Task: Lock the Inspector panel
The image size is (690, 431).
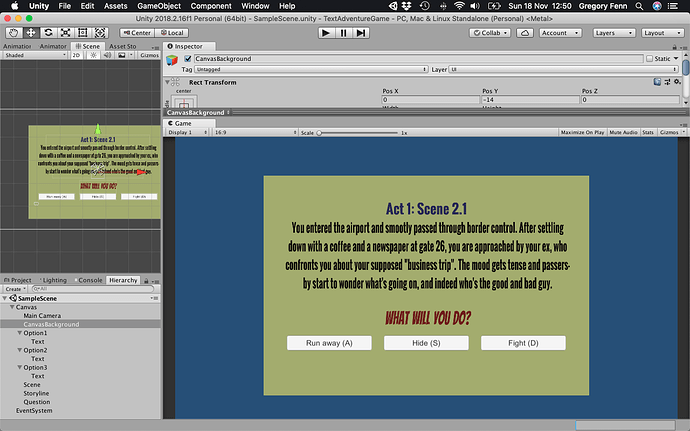Action: [674, 47]
